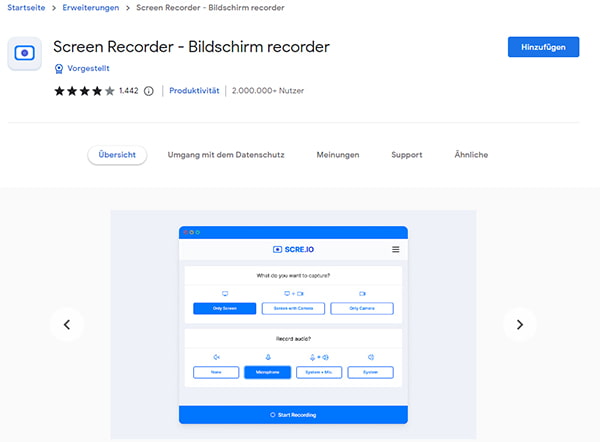Image resolution: width=600 pixels, height=442 pixels.
Task: Click Start Recording in the preview
Action: (293, 415)
